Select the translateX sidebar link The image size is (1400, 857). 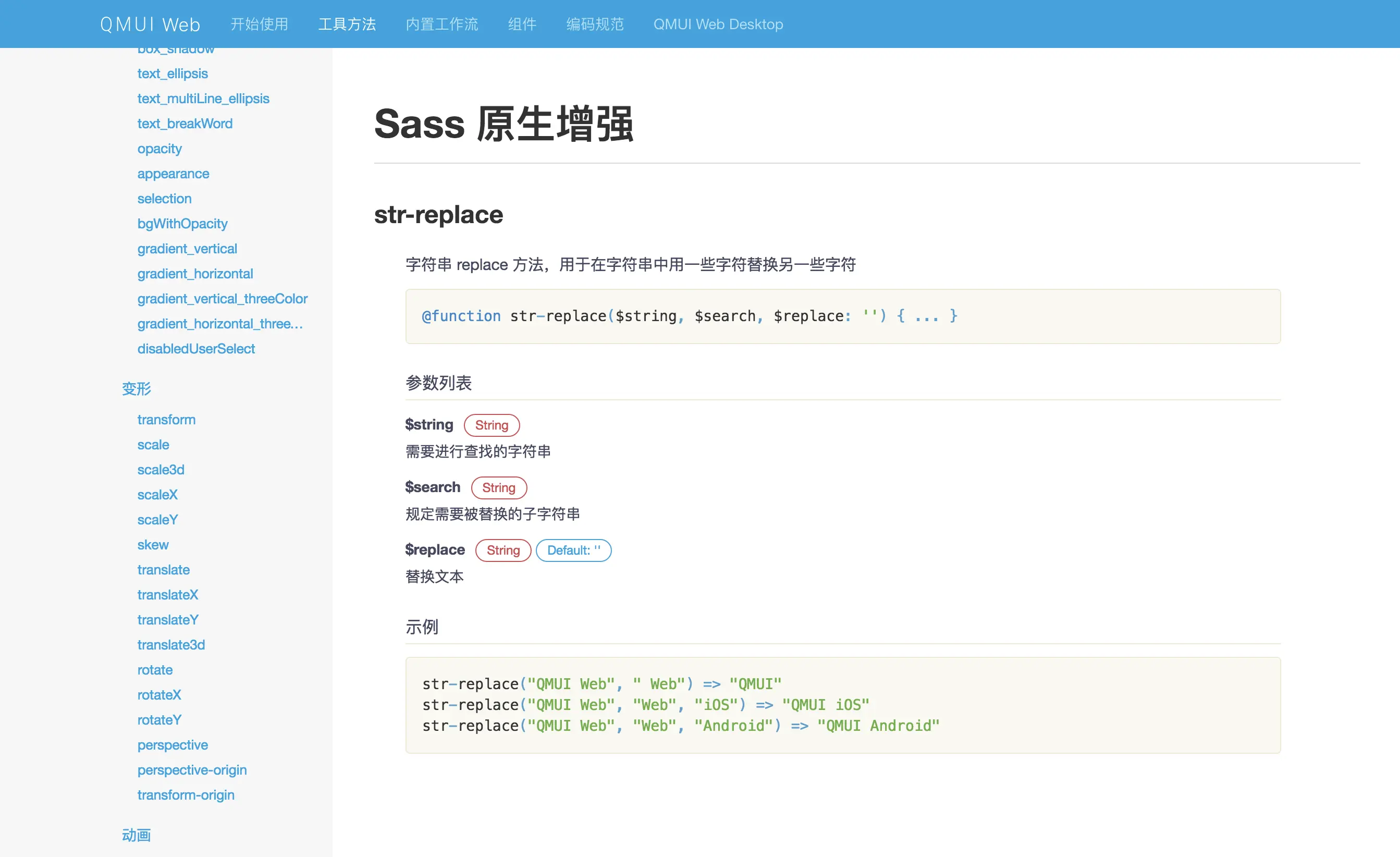coord(168,594)
